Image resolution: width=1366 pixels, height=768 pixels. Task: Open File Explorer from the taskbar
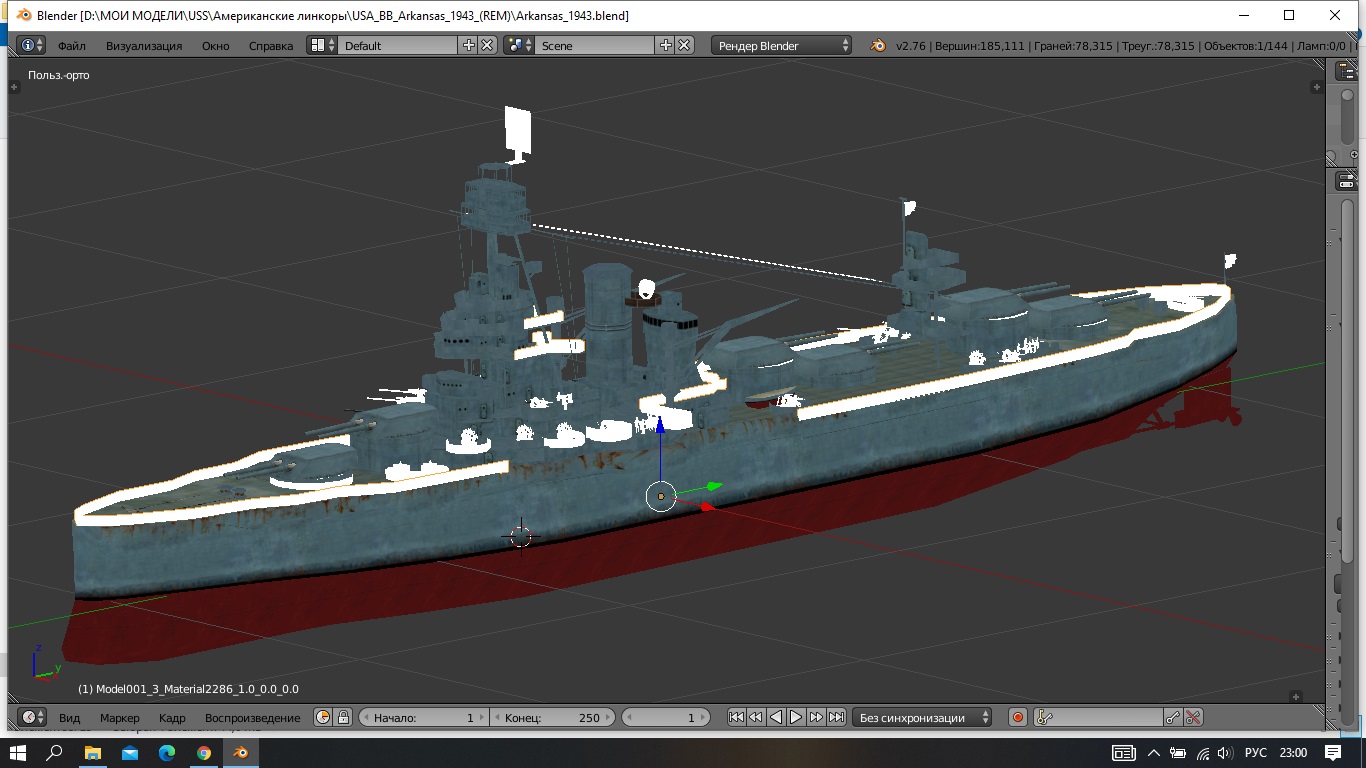[92, 752]
